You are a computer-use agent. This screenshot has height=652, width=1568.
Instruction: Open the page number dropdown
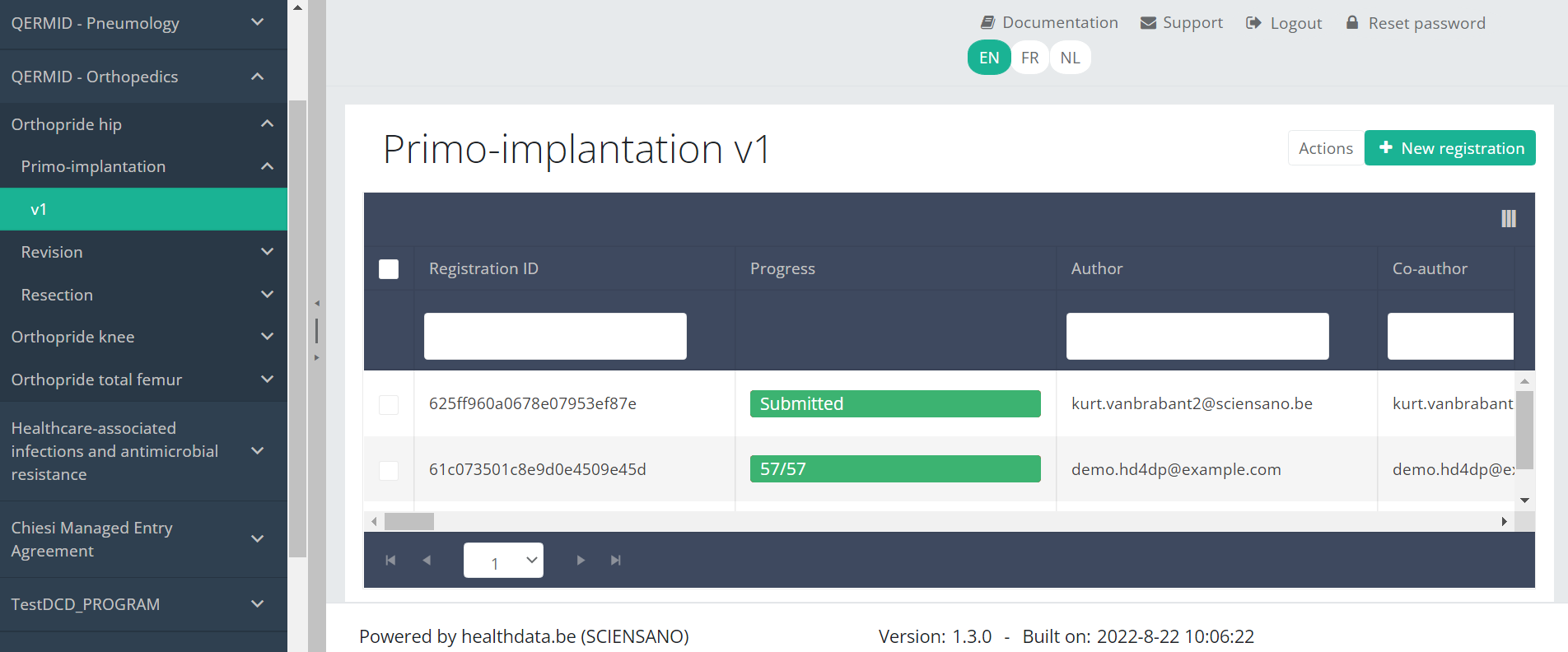click(x=503, y=561)
